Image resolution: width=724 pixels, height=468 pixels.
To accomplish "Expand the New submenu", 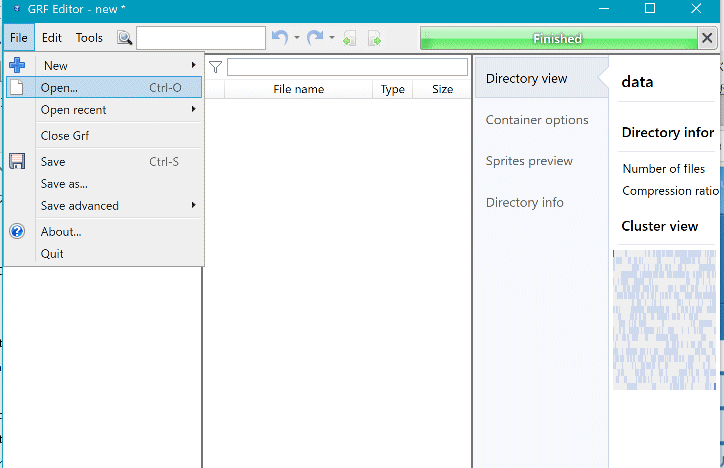I will 193,65.
